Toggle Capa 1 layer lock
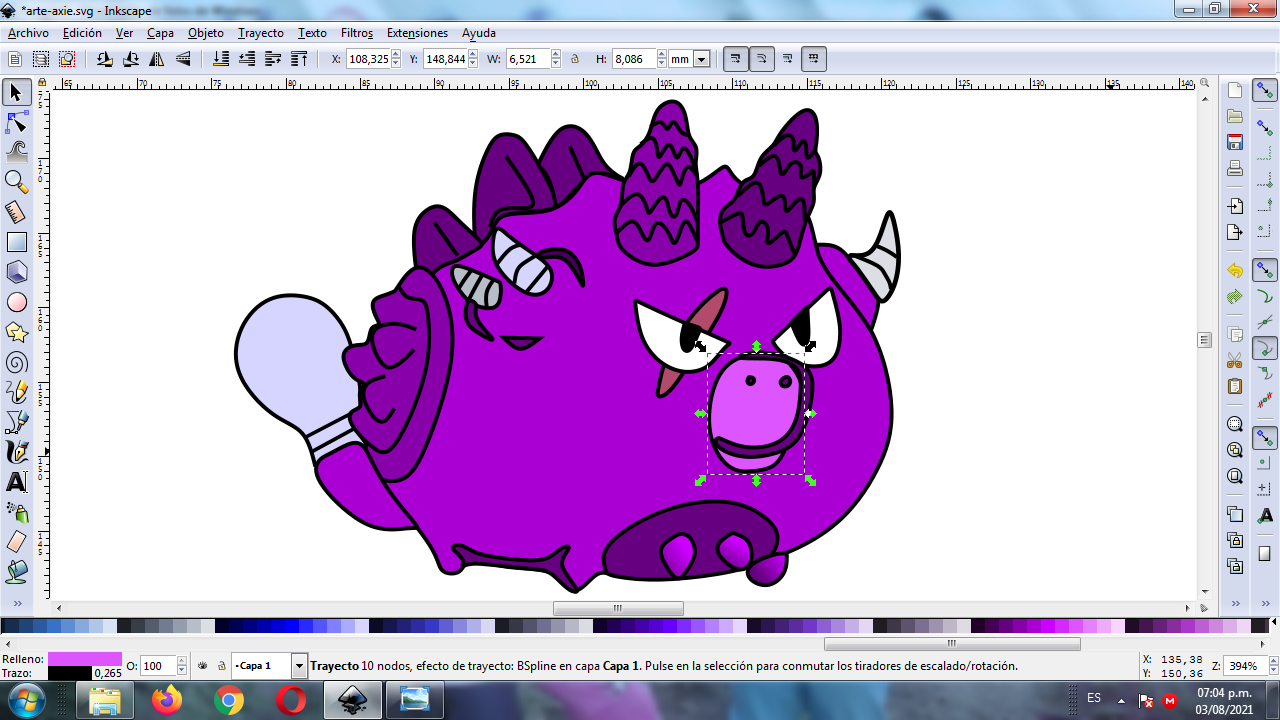 [221, 665]
